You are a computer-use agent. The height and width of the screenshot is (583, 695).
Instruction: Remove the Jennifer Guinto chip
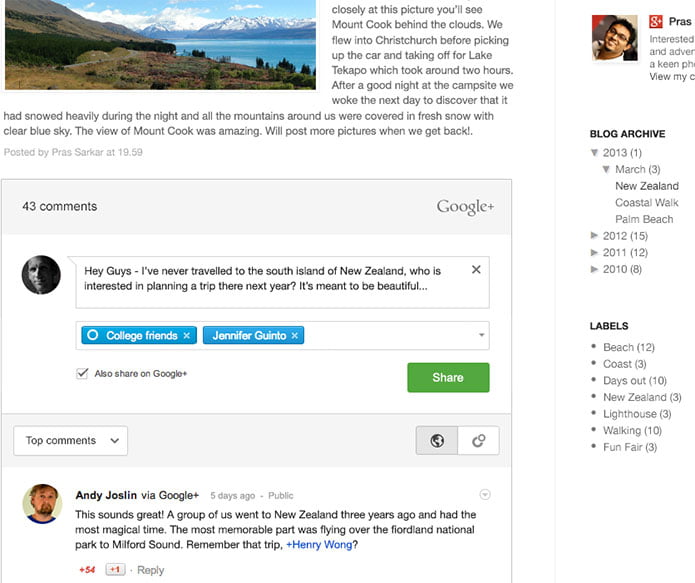click(295, 336)
